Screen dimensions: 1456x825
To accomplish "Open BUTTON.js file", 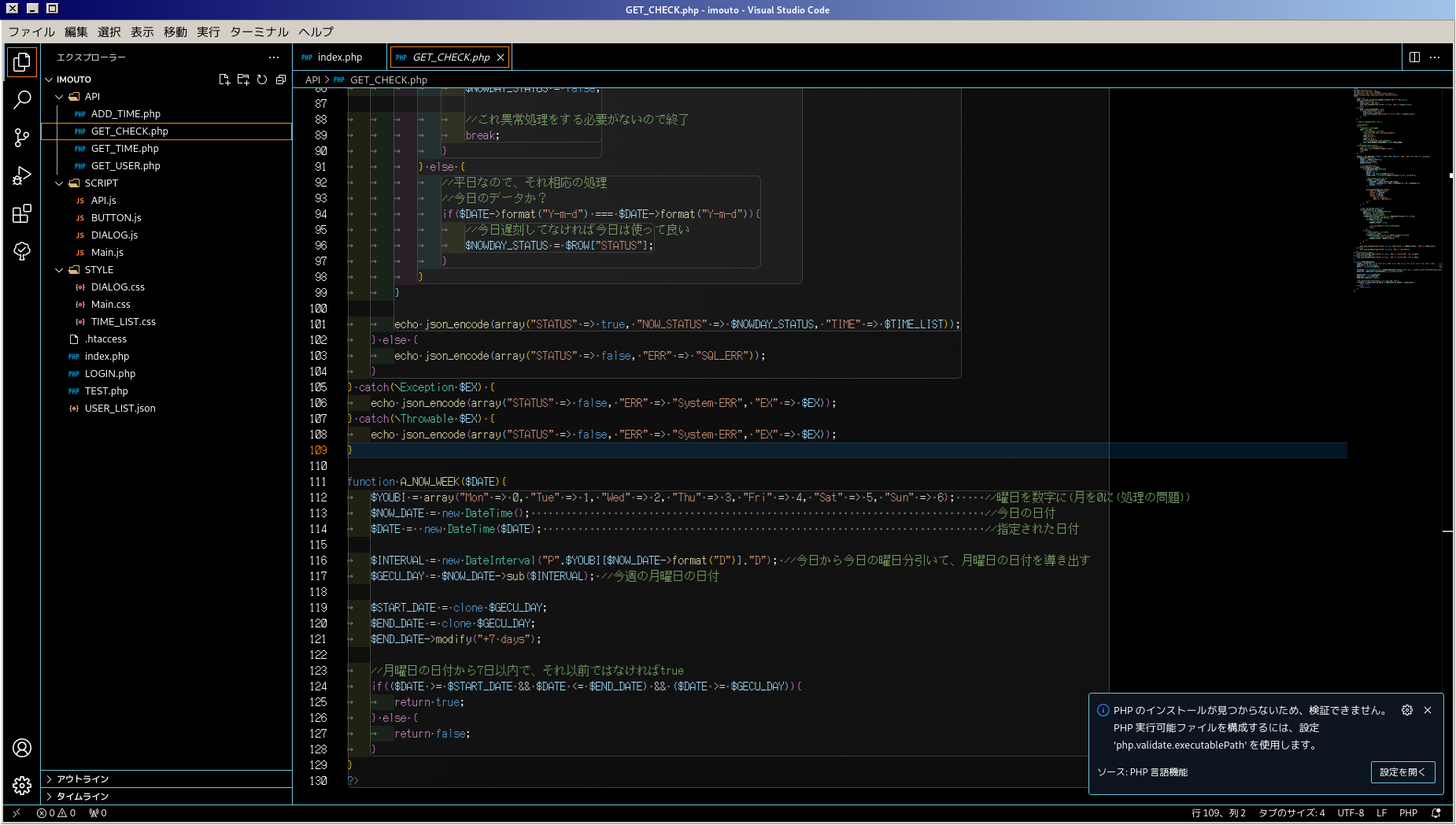I will point(167,218).
